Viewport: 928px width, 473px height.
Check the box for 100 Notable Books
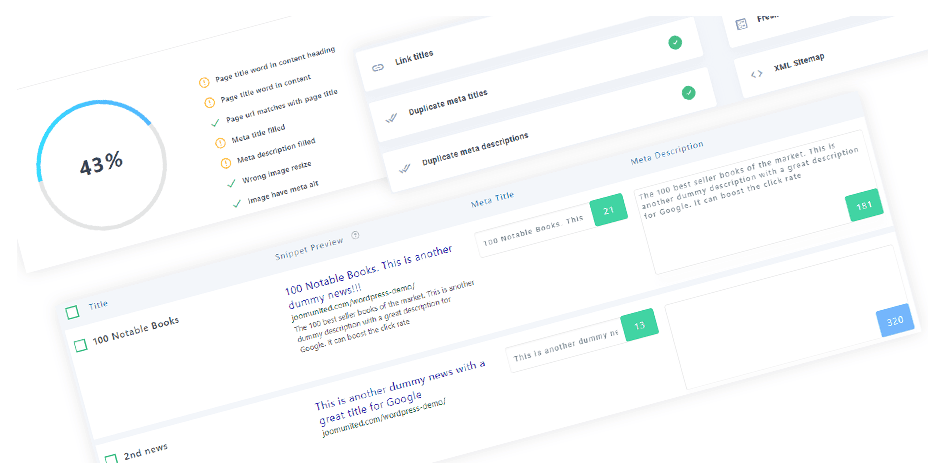[x=80, y=345]
